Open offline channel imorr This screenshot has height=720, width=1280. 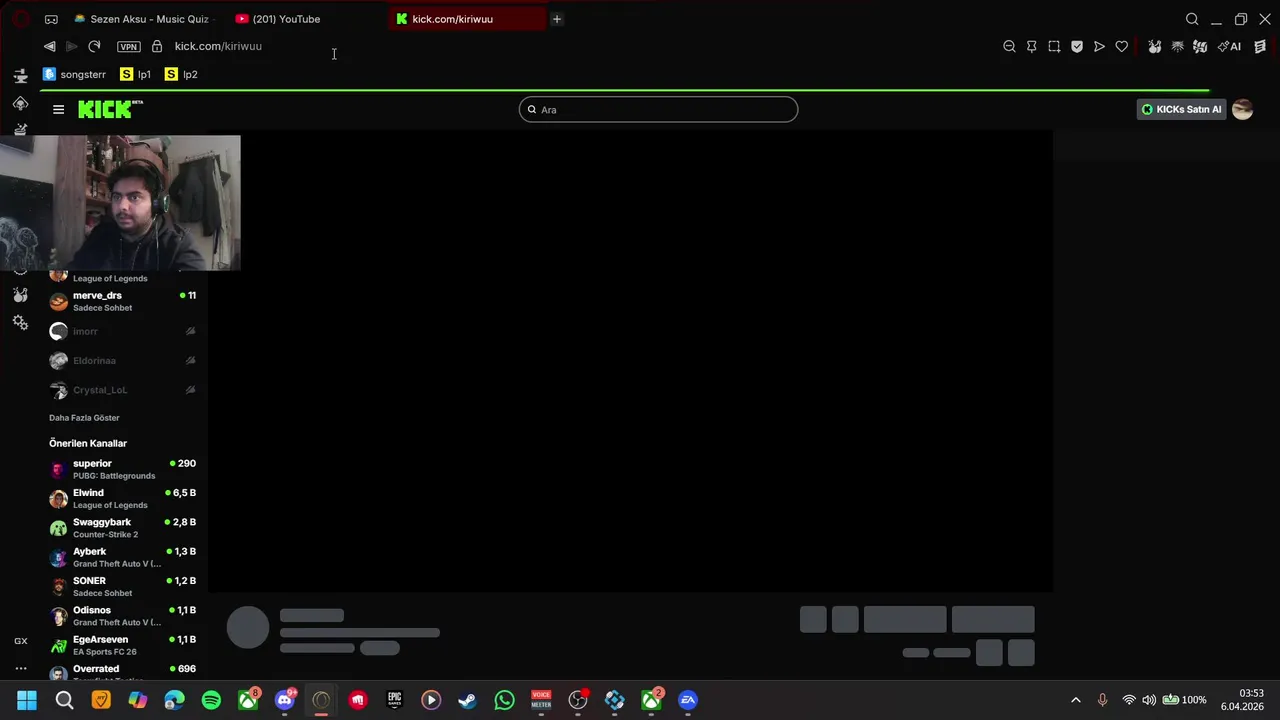[x=123, y=331]
